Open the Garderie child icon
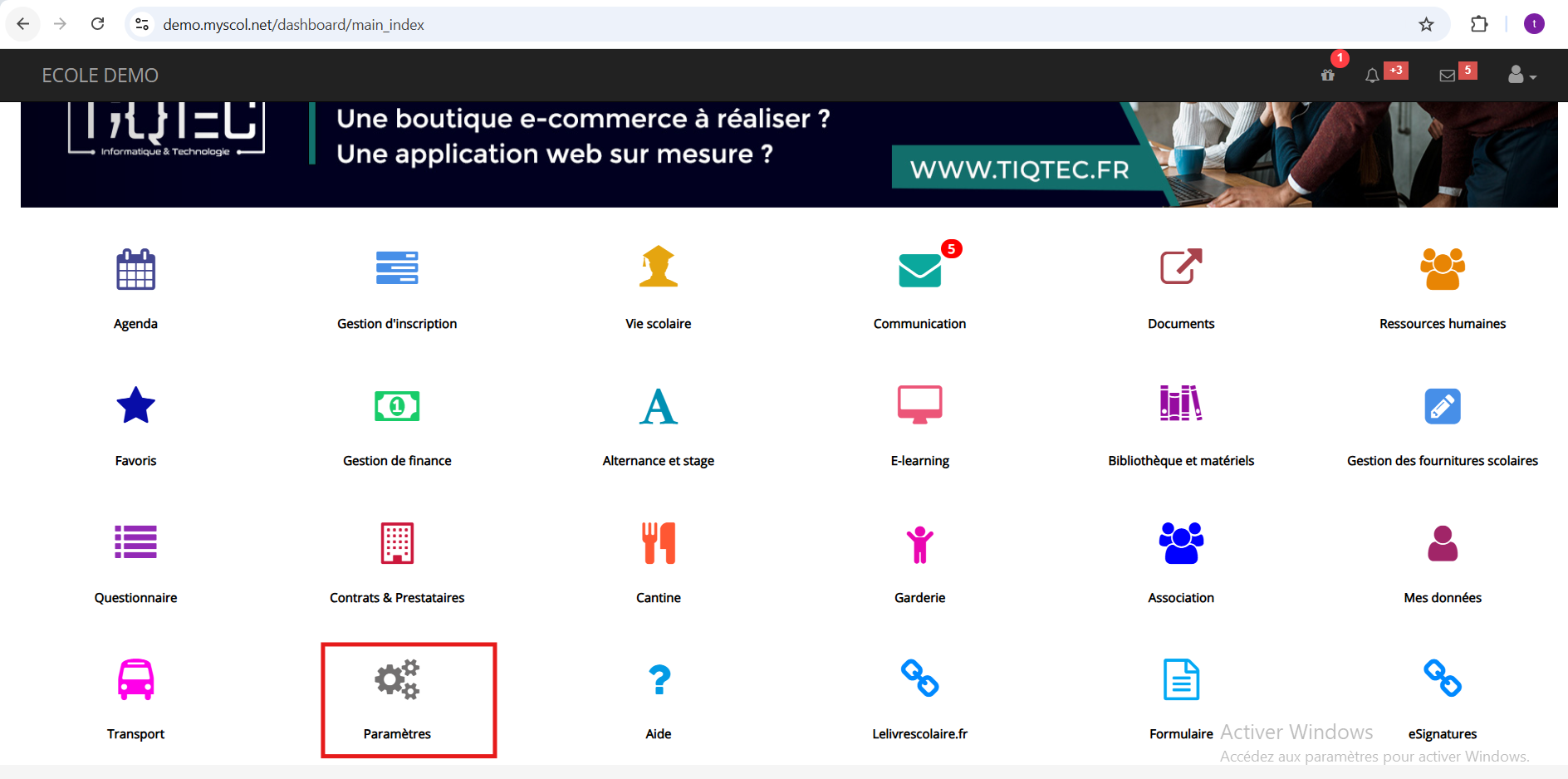 tap(919, 545)
